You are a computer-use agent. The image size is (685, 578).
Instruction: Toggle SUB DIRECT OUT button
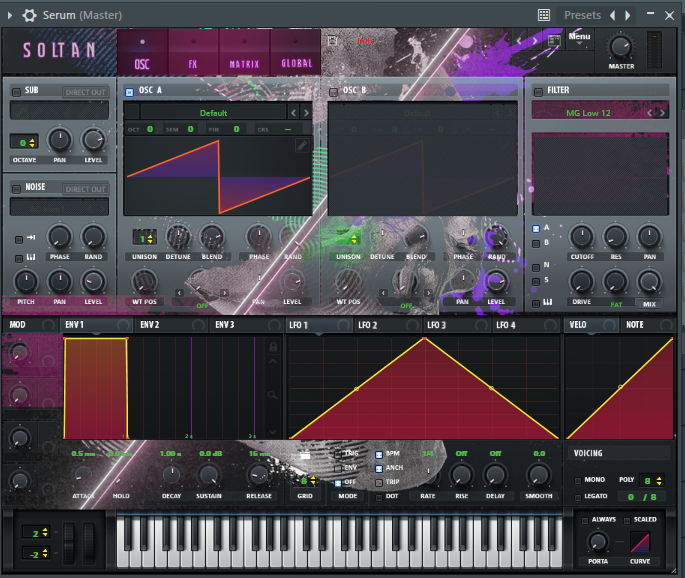pyautogui.click(x=85, y=92)
